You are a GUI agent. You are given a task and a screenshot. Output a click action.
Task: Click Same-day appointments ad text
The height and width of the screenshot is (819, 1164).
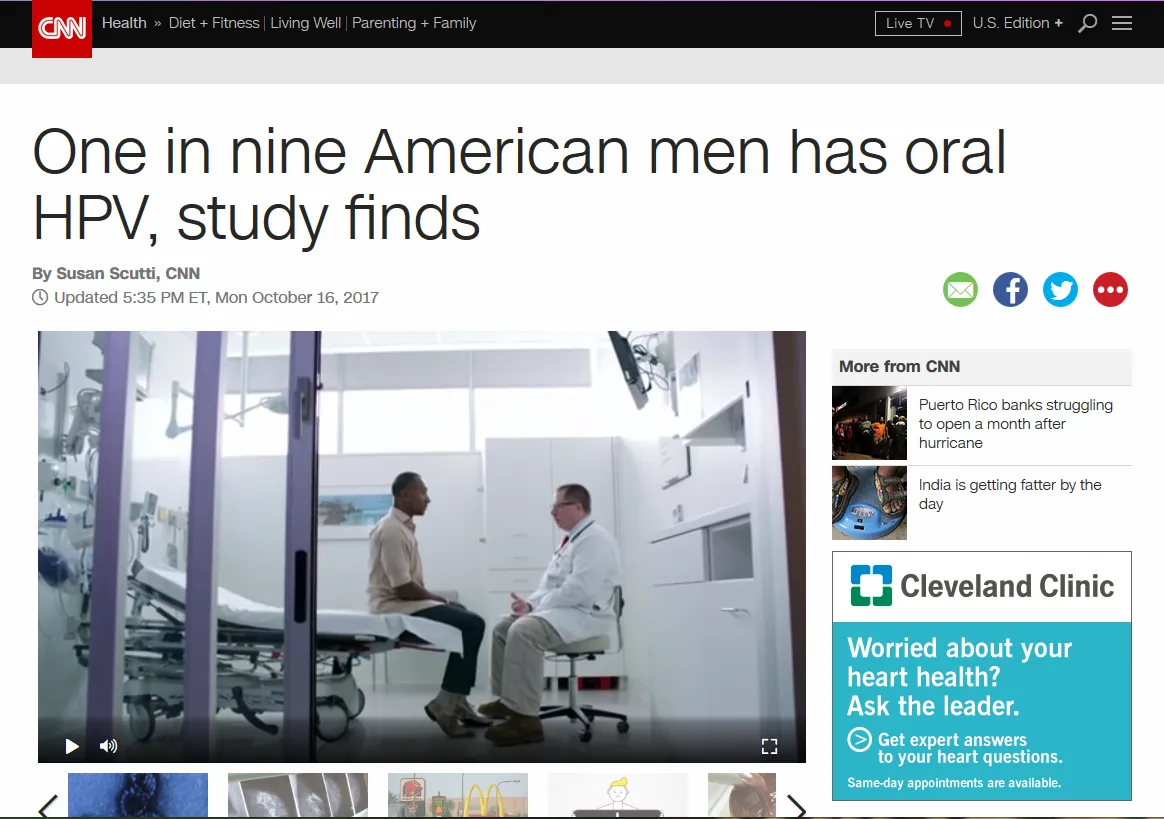954,783
